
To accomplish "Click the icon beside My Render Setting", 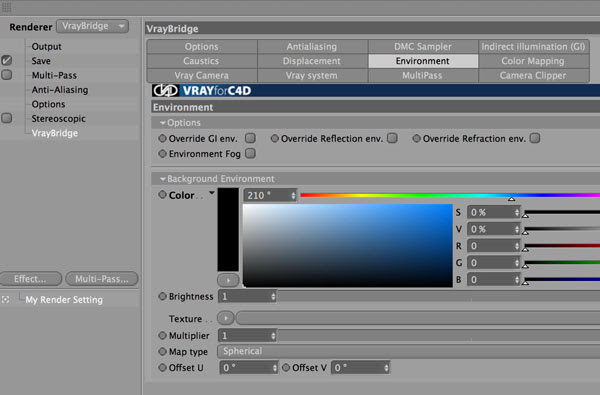I will coord(5,300).
